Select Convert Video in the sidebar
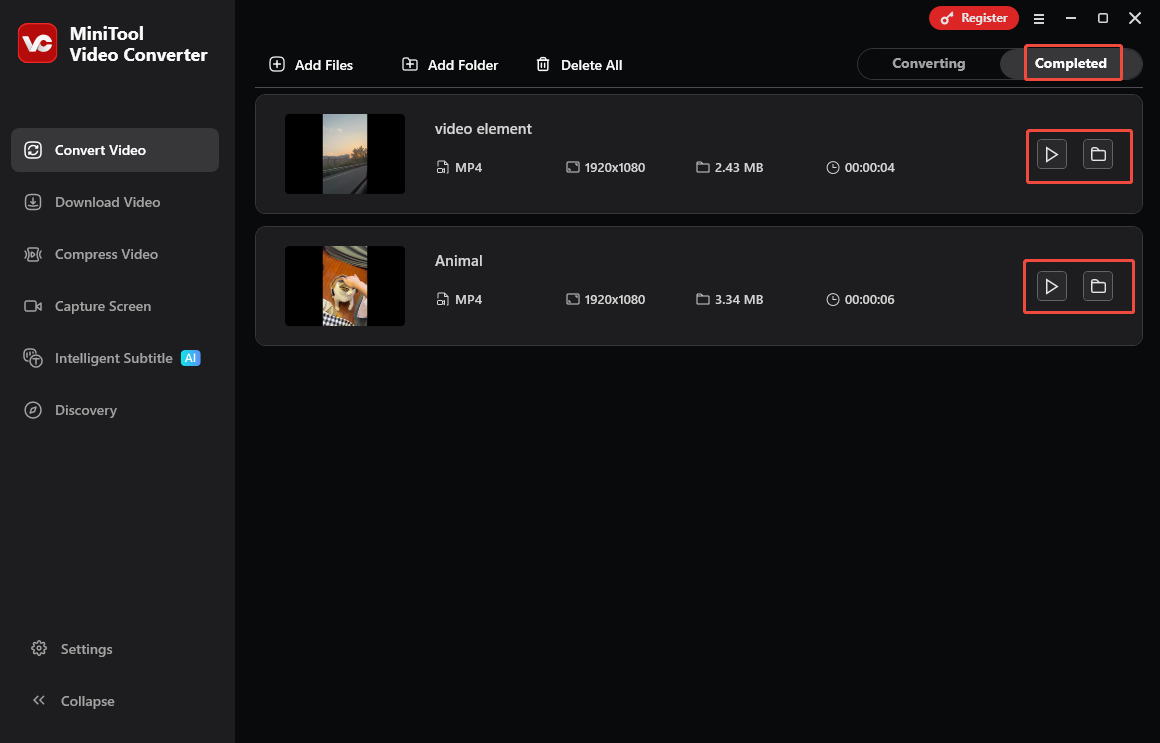Screen dimensions: 1160x743 [x=100, y=149]
